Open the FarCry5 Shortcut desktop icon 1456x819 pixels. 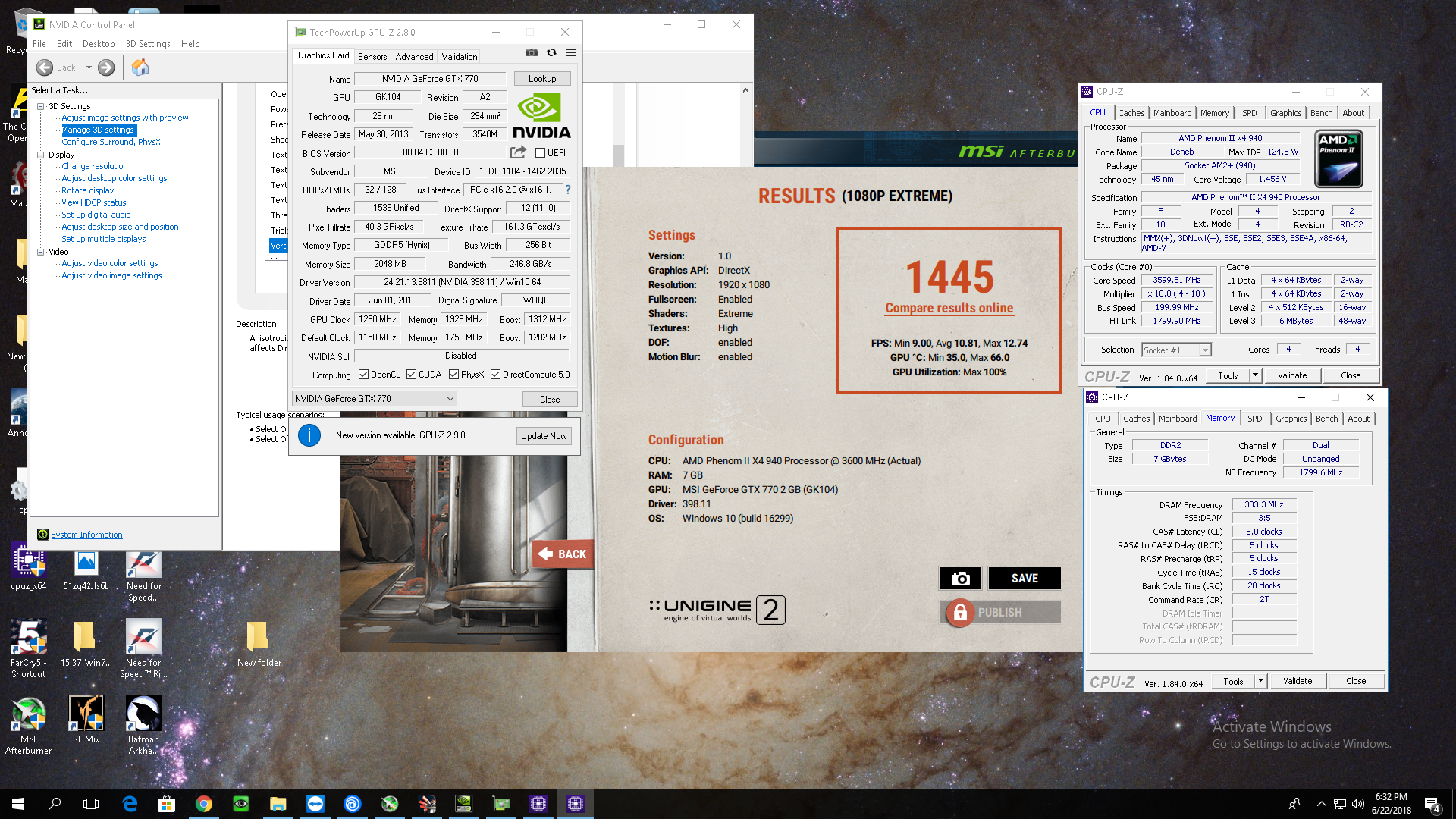click(29, 648)
